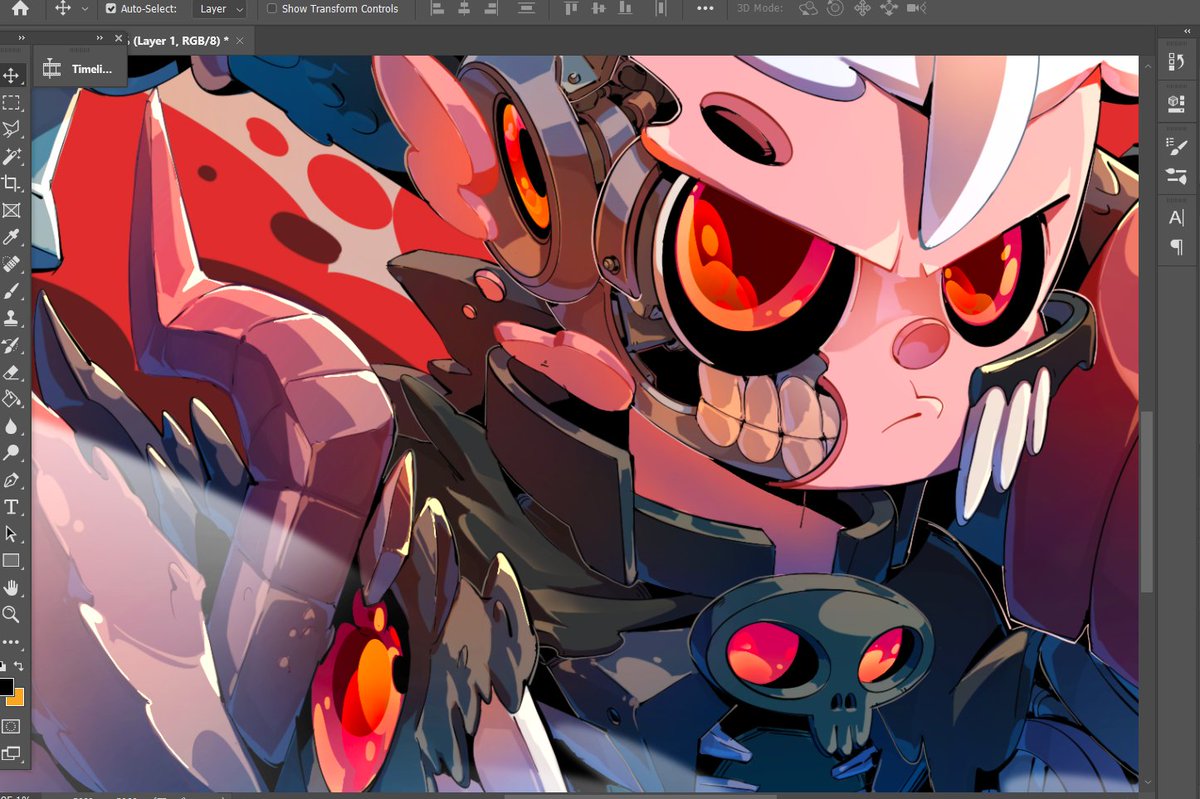Click Align left edges icon

click(x=437, y=8)
